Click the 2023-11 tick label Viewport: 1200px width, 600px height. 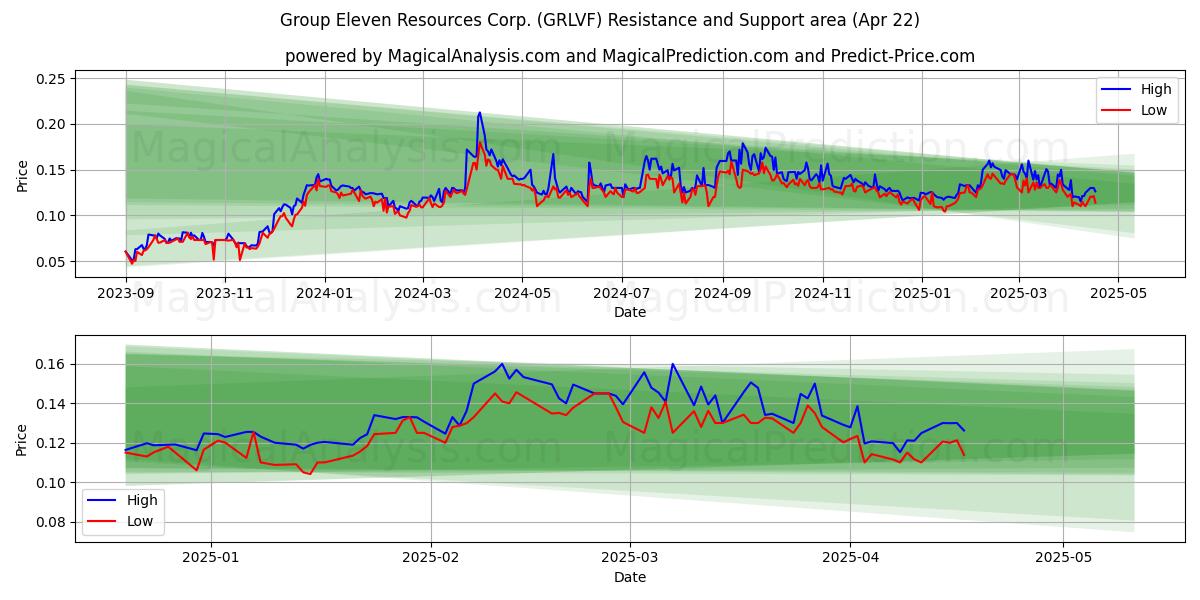tap(225, 294)
